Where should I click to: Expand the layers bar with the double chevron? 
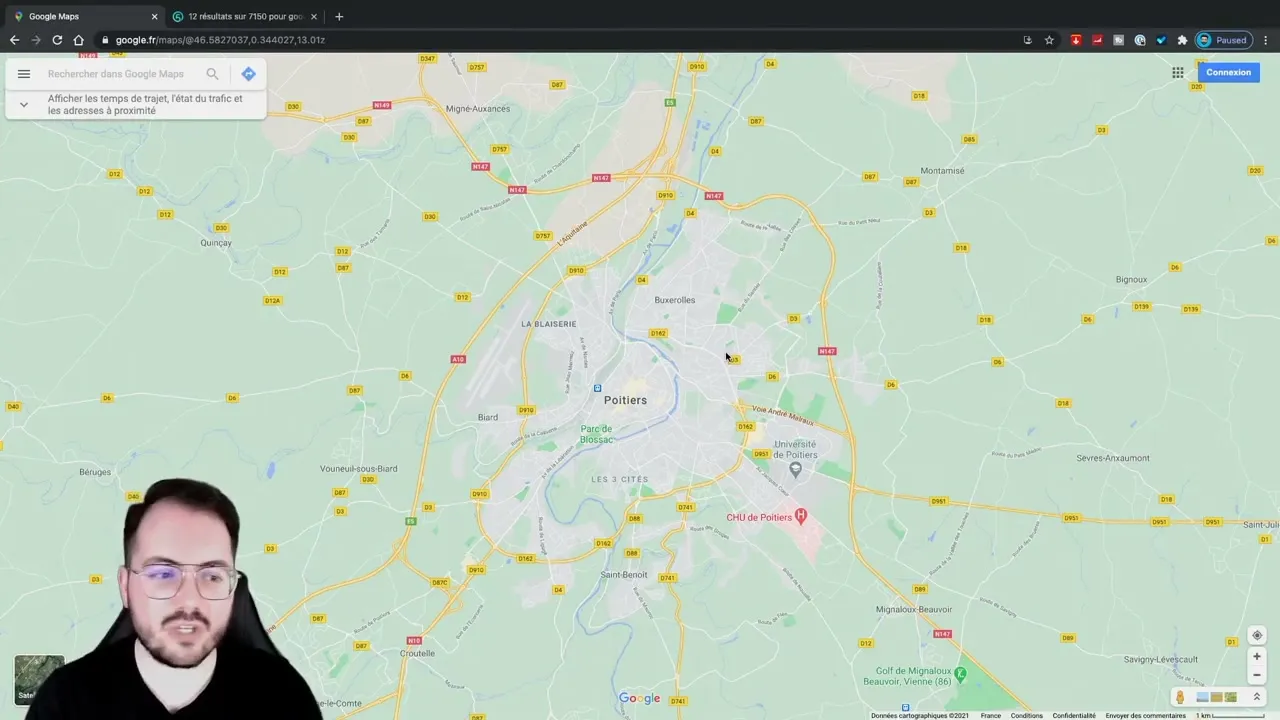pyautogui.click(x=1258, y=697)
